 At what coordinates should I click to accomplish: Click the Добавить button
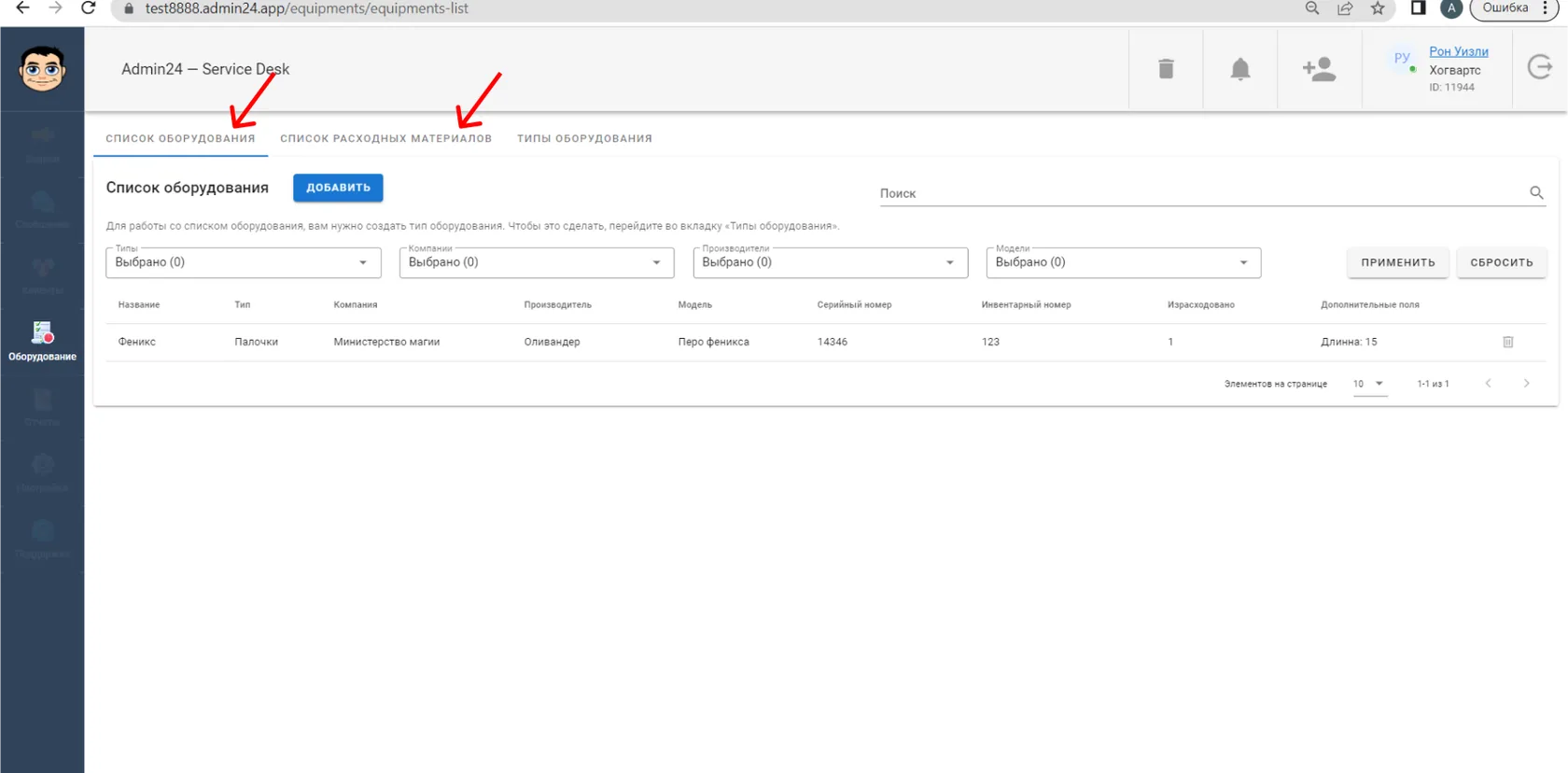[x=338, y=188]
